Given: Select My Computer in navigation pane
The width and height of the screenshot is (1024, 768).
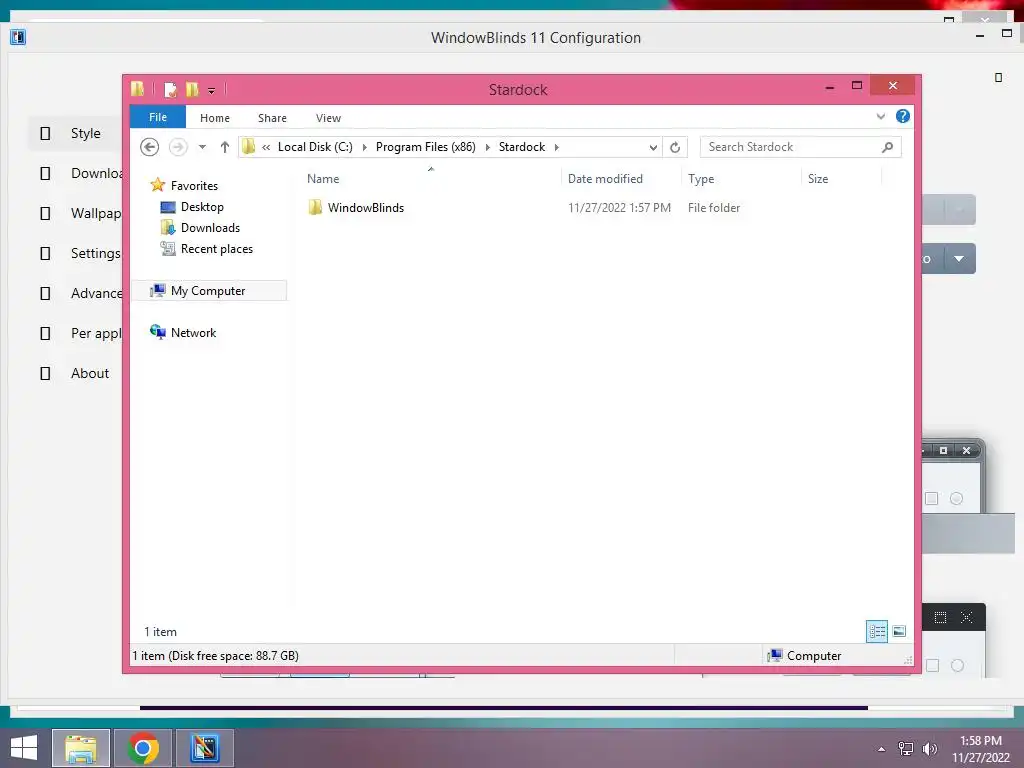Looking at the screenshot, I should pyautogui.click(x=209, y=291).
